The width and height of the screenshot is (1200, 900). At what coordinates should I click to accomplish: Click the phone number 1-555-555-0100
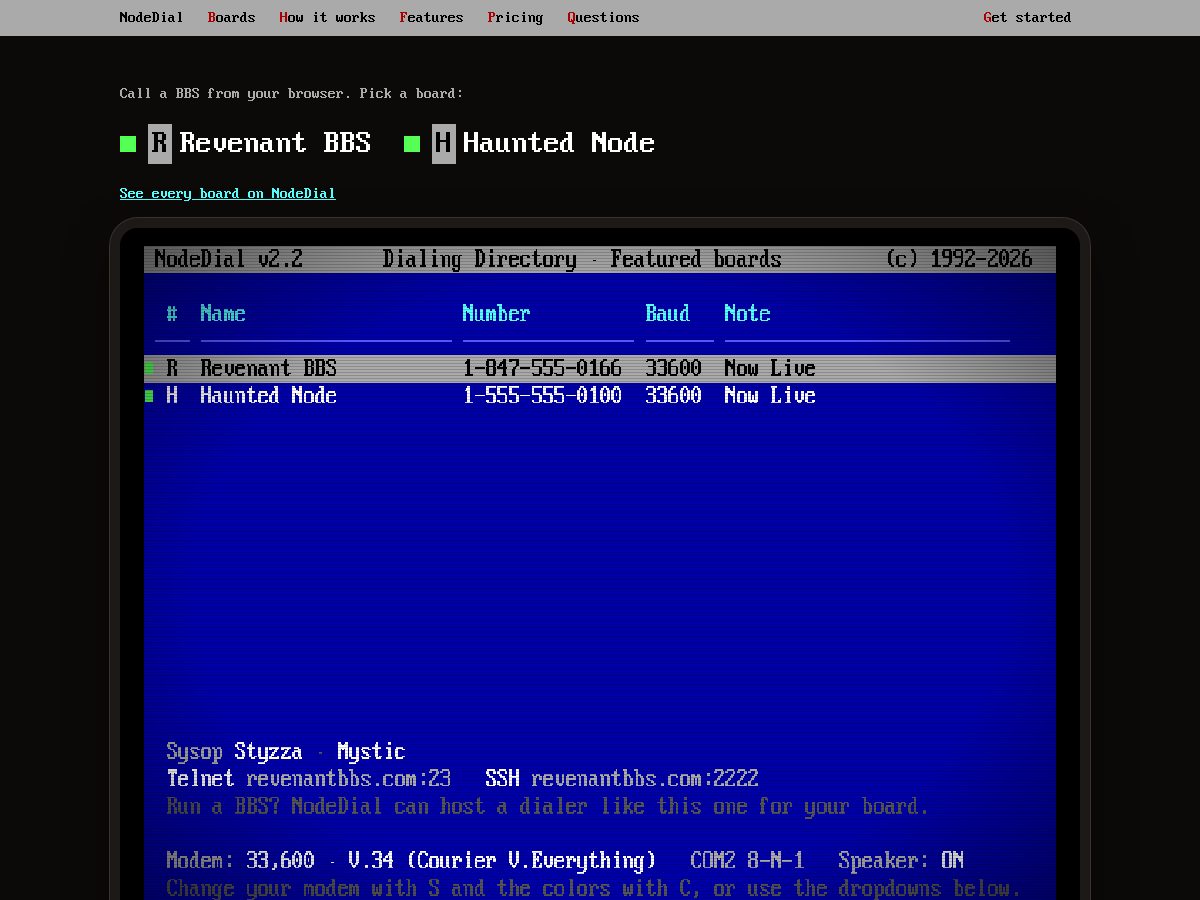coord(542,396)
